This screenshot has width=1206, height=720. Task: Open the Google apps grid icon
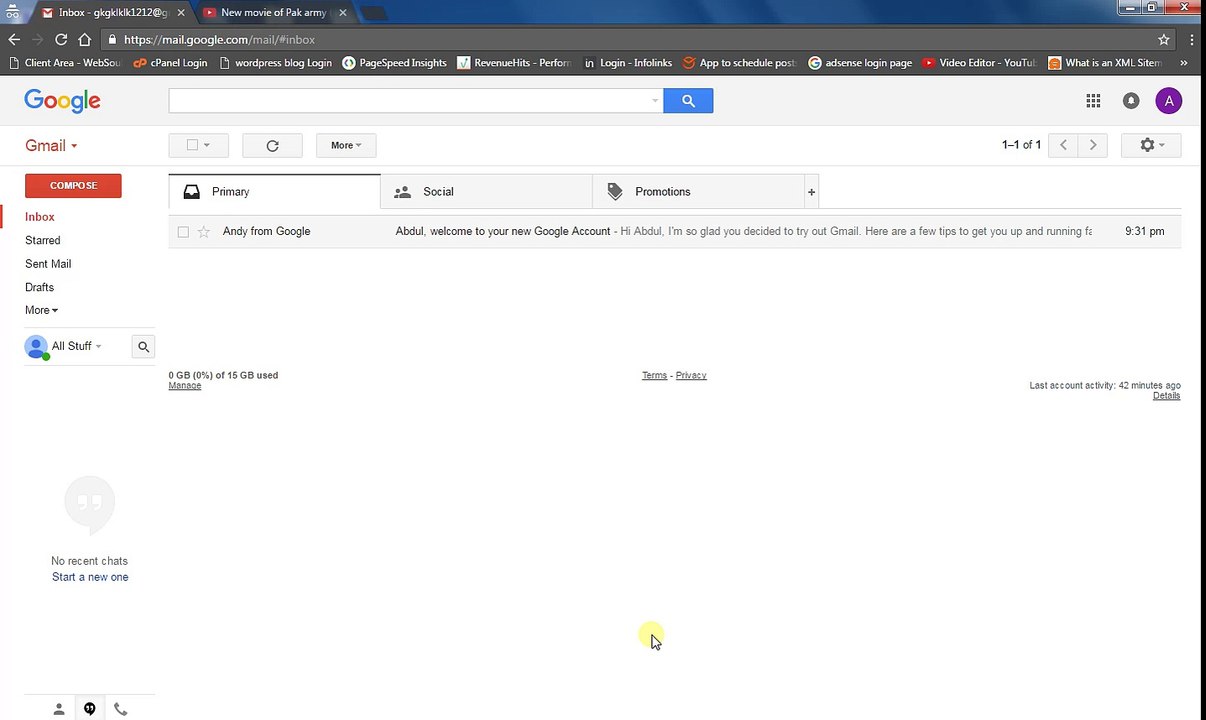(x=1093, y=100)
